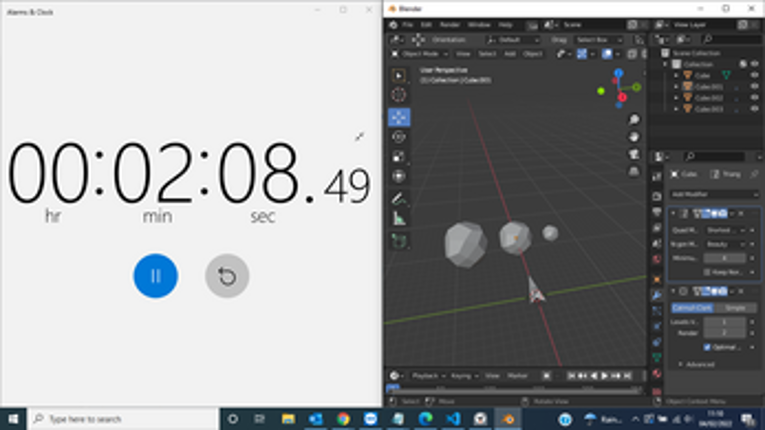Toggle the camera view icon in viewport
The image size is (765, 430).
coord(634,154)
